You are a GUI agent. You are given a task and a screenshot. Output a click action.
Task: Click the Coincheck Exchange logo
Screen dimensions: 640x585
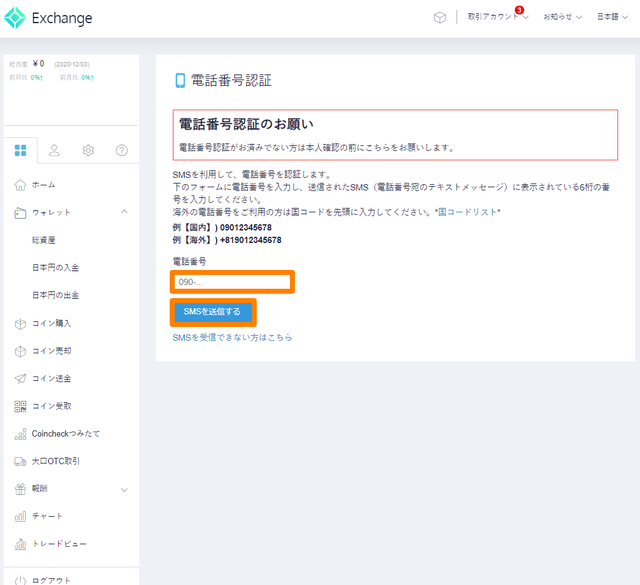pos(48,18)
